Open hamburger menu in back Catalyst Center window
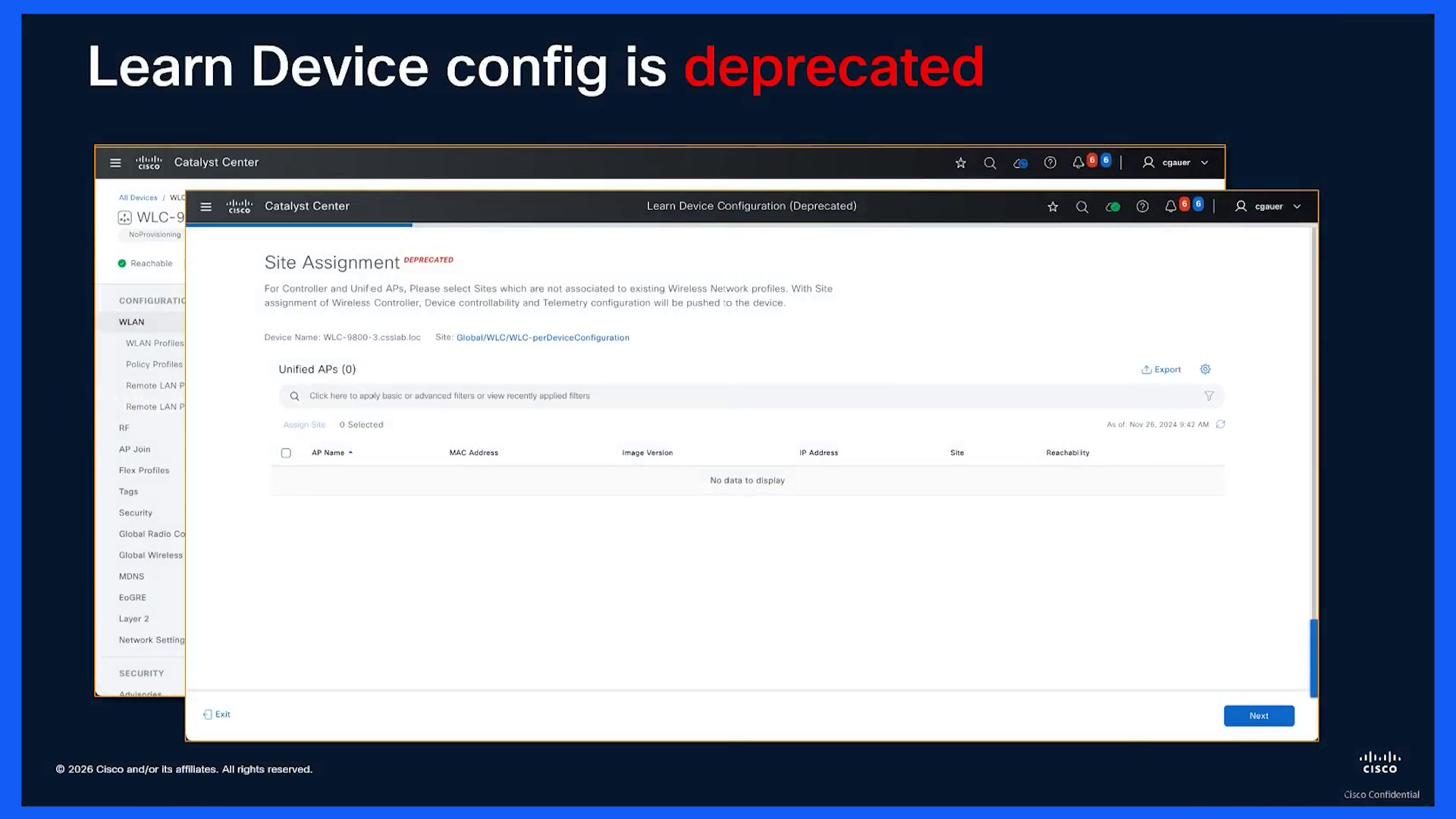Image resolution: width=1456 pixels, height=819 pixels. tap(115, 162)
